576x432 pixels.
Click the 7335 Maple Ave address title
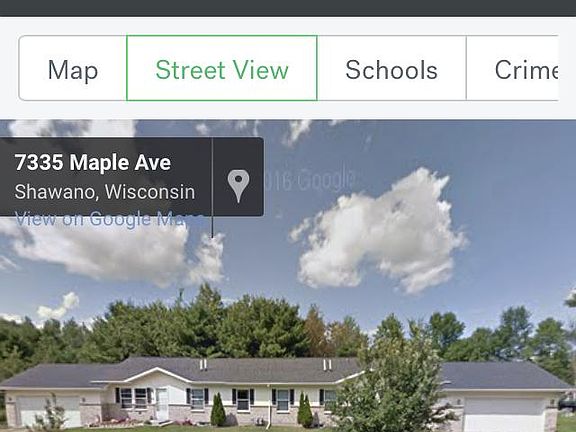tap(93, 162)
